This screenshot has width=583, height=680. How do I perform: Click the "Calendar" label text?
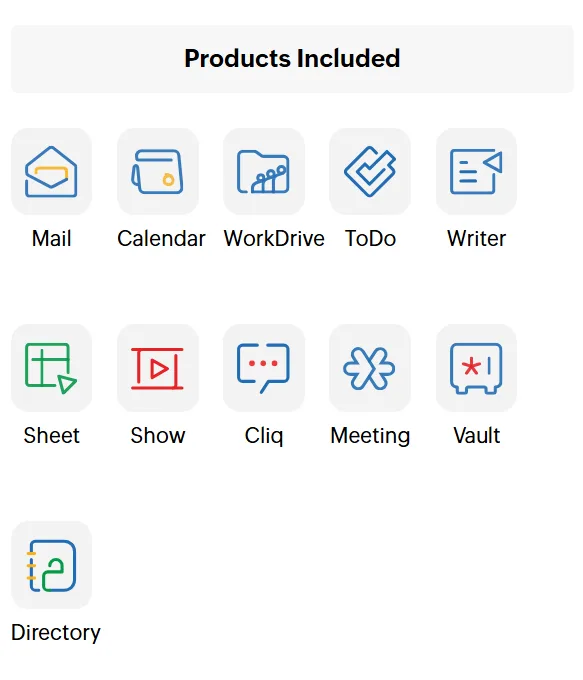(x=161, y=239)
